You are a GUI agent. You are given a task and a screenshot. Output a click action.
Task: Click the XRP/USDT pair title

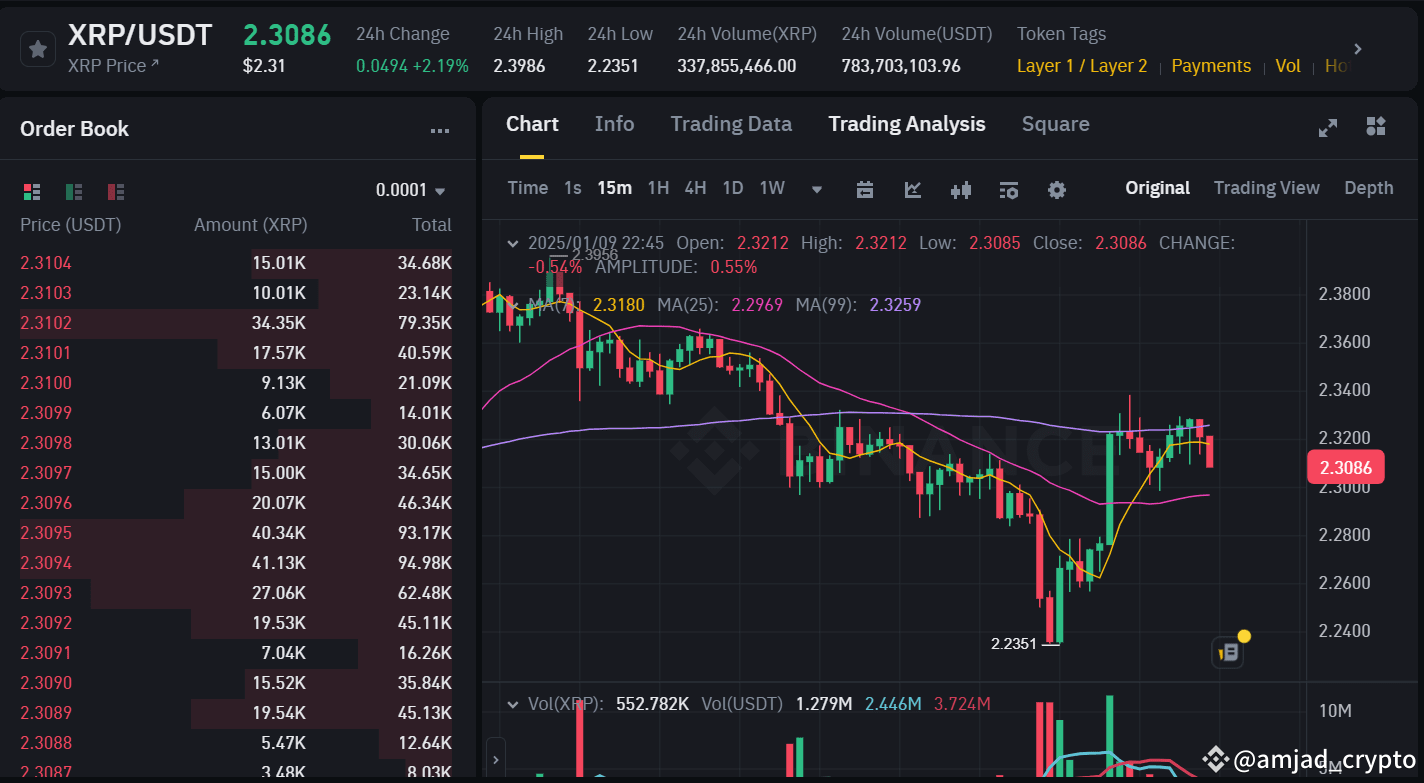[x=140, y=36]
